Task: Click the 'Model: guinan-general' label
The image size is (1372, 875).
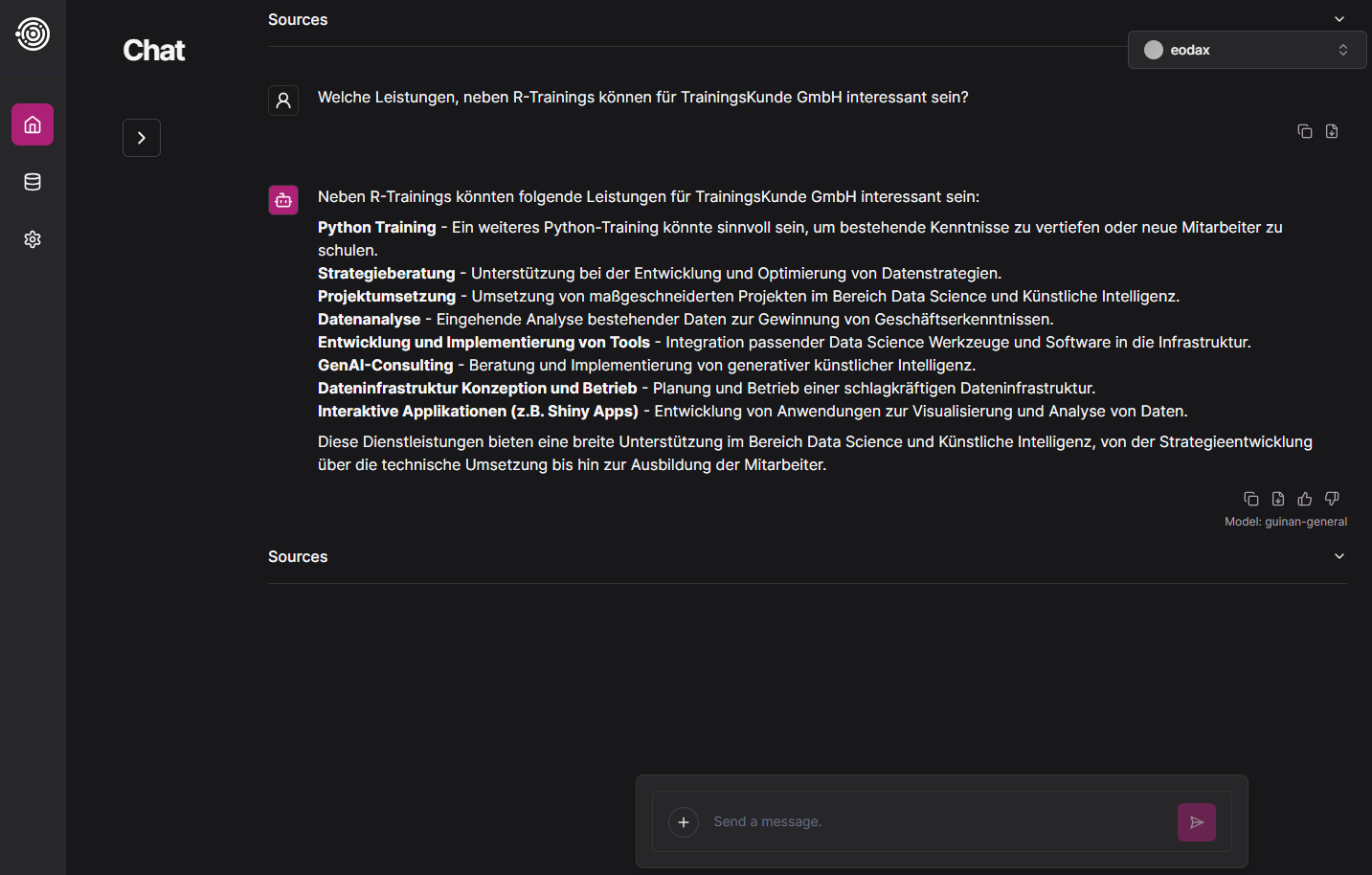Action: (x=1286, y=522)
